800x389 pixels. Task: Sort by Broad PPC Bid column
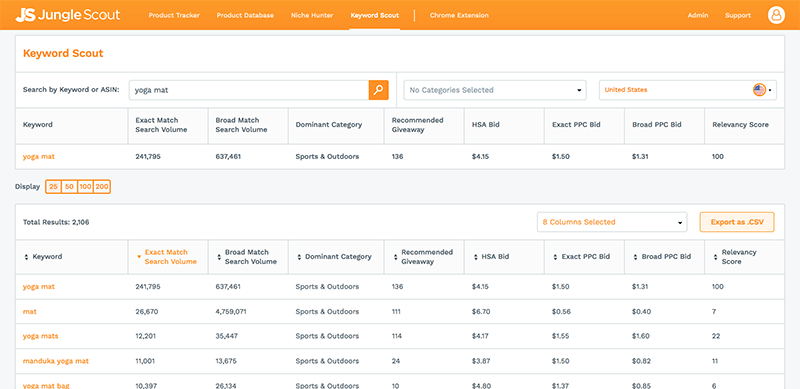click(x=635, y=257)
